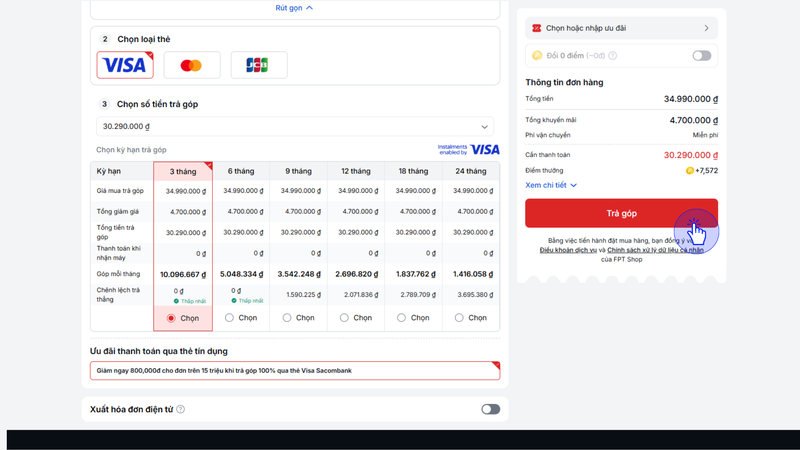
Task: Click the 10.096.667 đ monthly payment value
Action: tap(183, 274)
